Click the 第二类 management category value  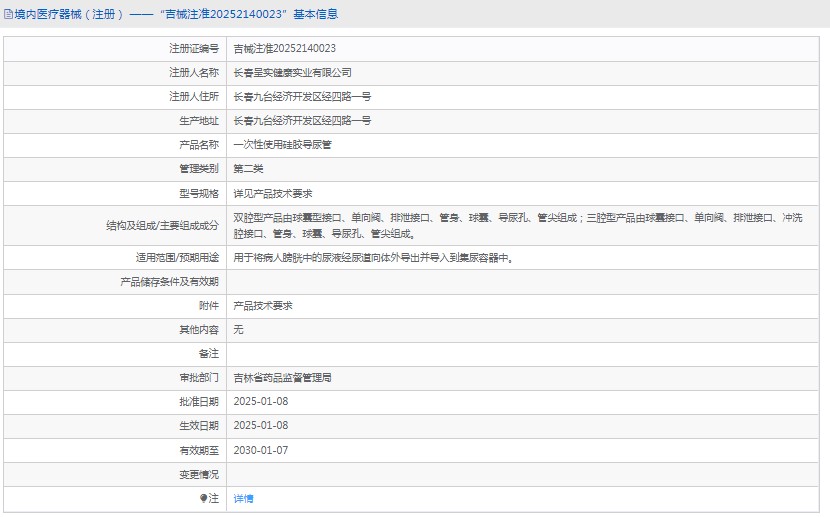click(x=248, y=169)
